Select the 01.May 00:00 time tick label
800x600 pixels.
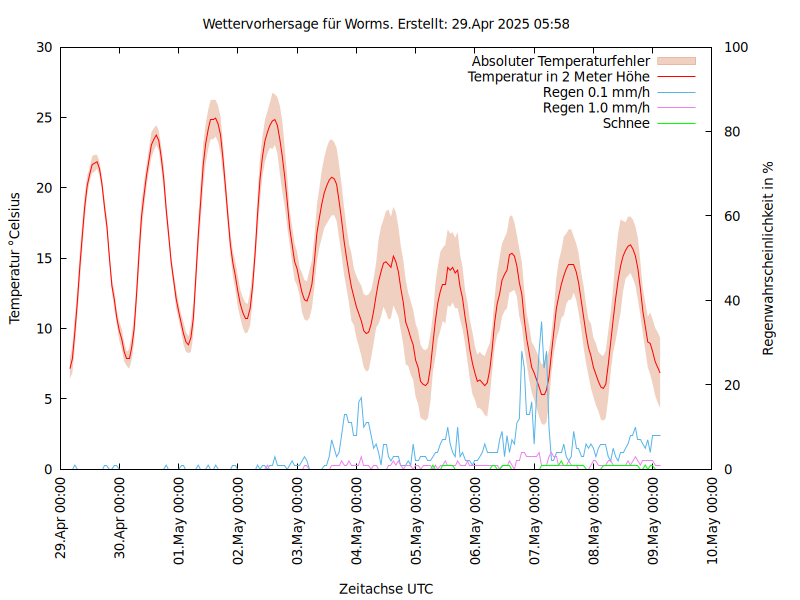[180, 519]
